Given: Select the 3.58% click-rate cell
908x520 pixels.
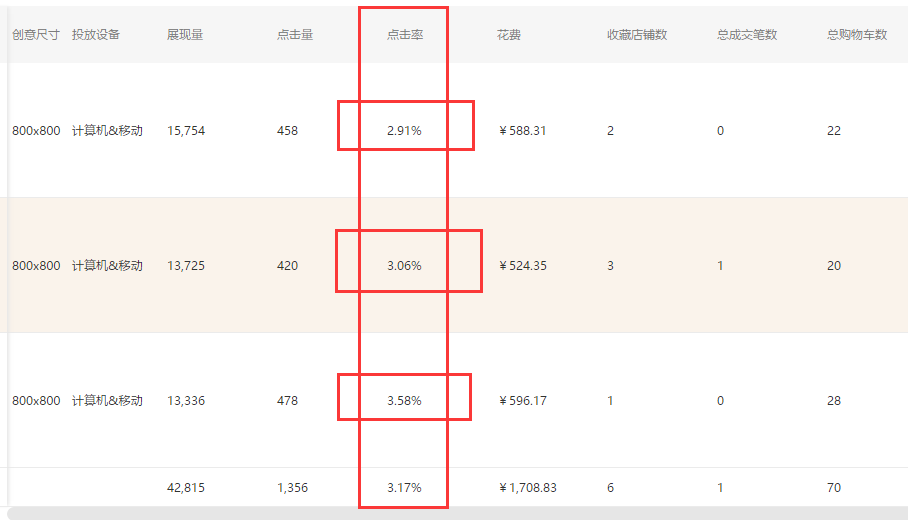Looking at the screenshot, I should coord(404,401).
